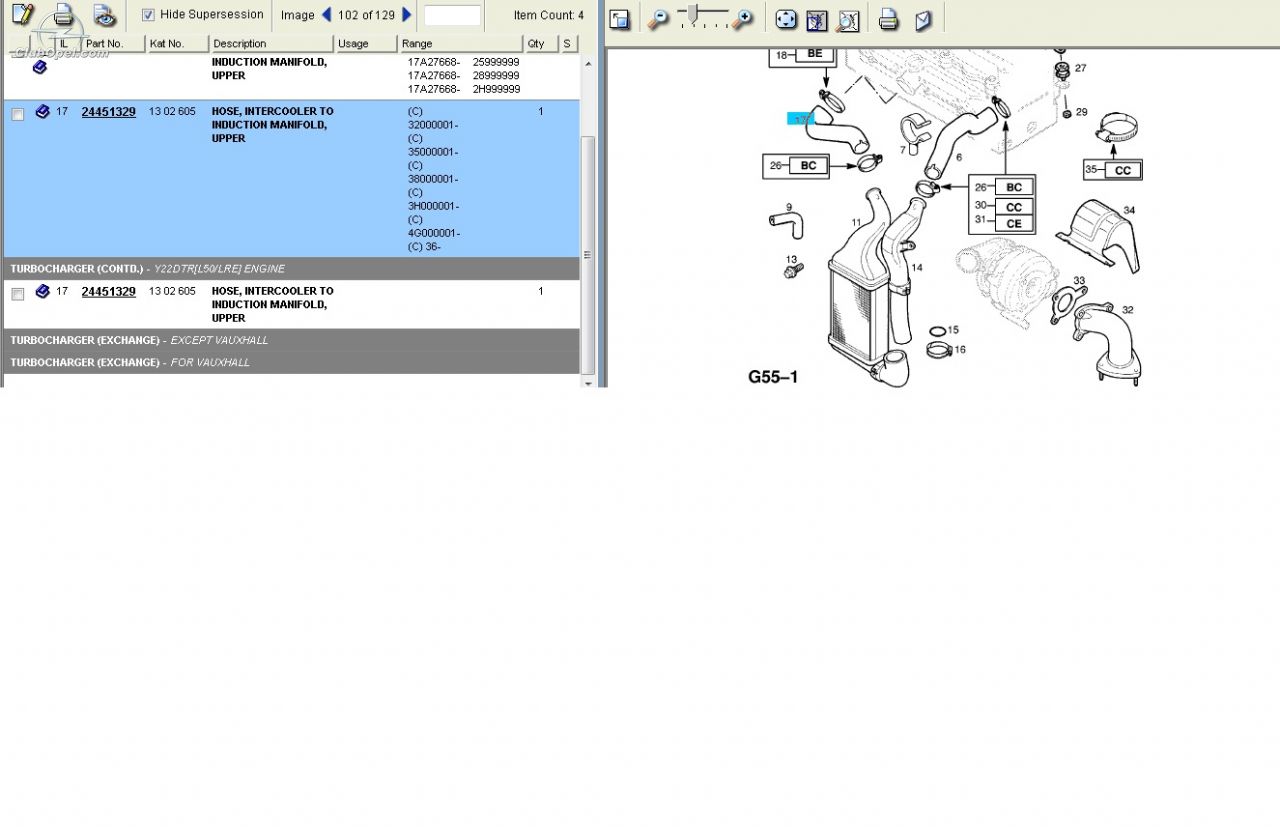Click the parts list print icon
Viewport: 1280px width, 829px height.
pyautogui.click(x=63, y=15)
